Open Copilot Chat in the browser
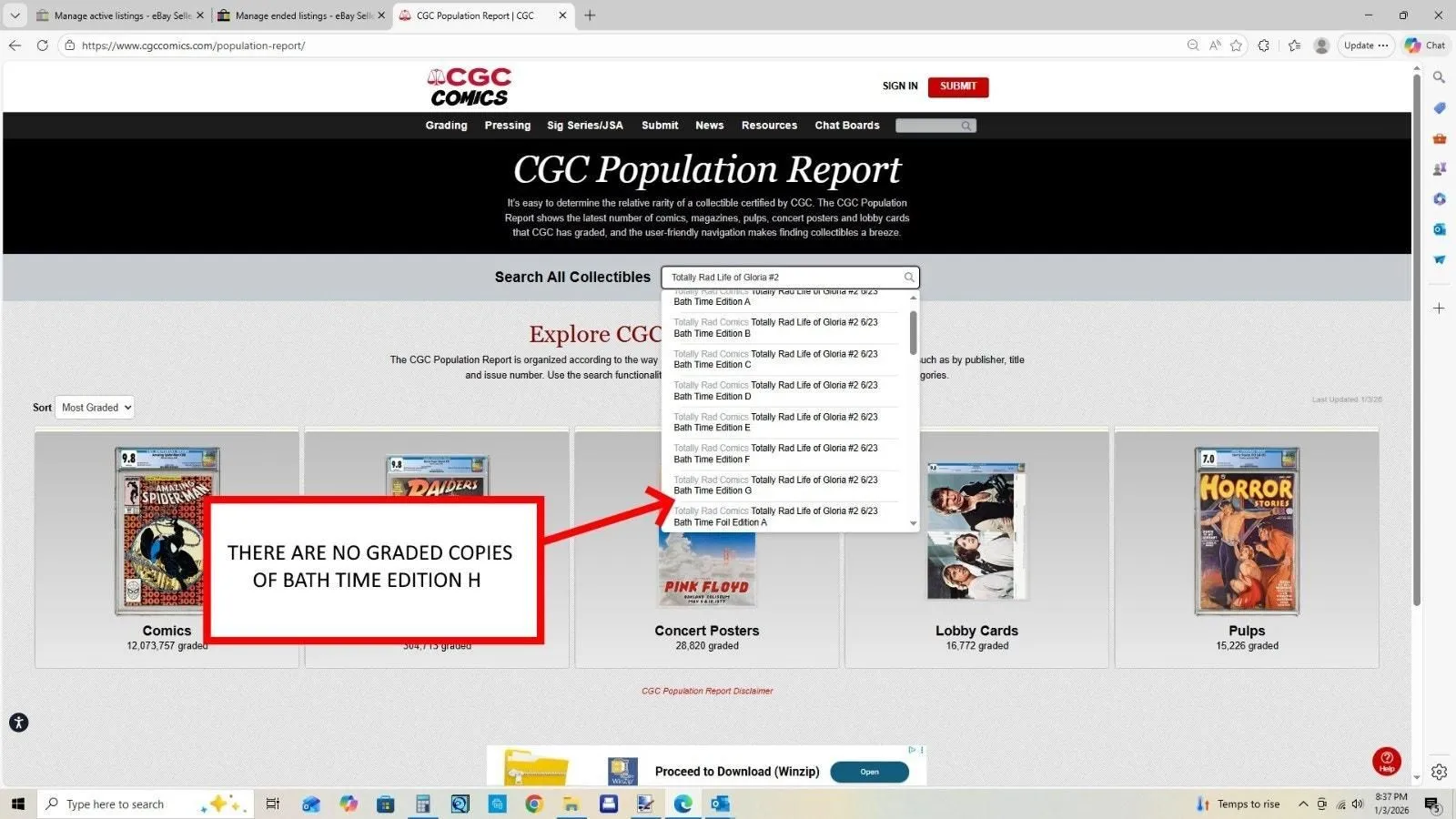 tap(1424, 45)
